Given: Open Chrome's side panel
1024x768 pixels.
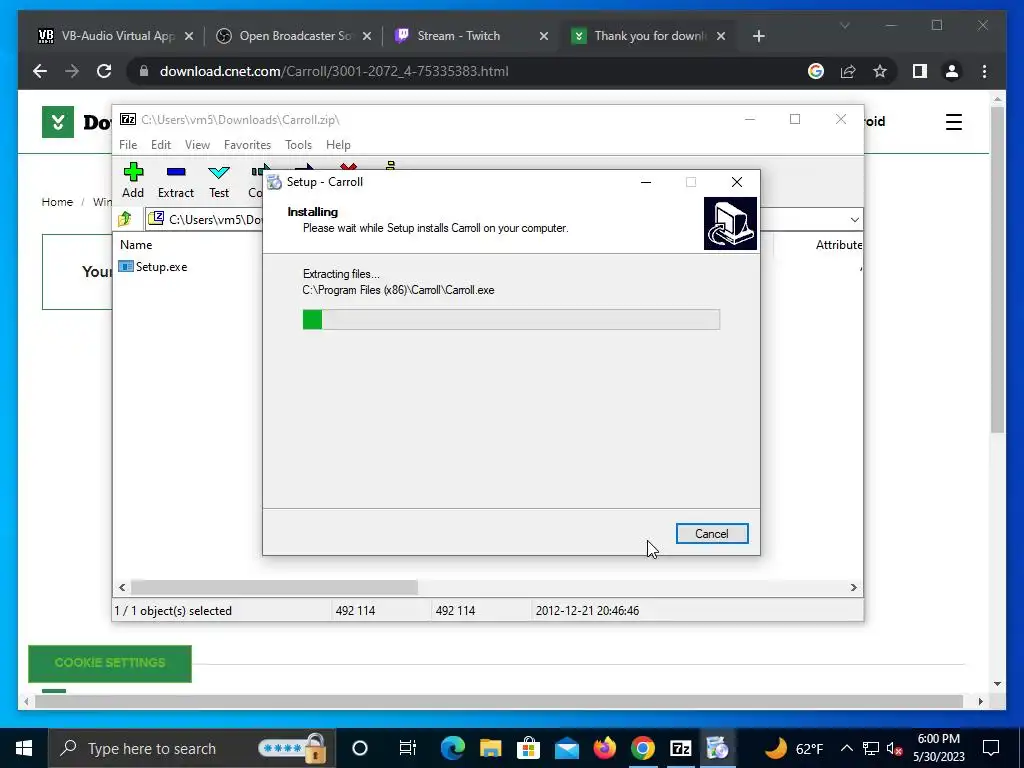Looking at the screenshot, I should point(920,71).
